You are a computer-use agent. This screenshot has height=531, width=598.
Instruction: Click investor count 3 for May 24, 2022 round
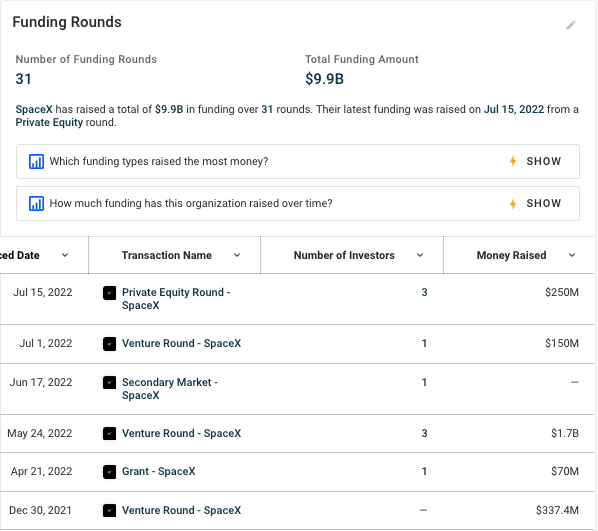click(424, 433)
